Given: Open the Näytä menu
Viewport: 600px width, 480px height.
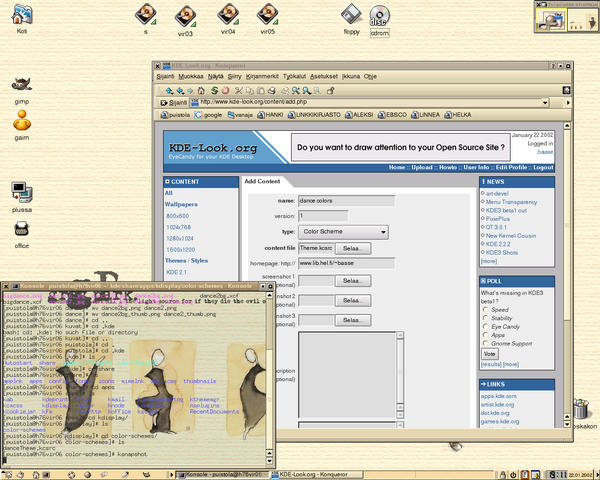Looking at the screenshot, I should [215, 77].
